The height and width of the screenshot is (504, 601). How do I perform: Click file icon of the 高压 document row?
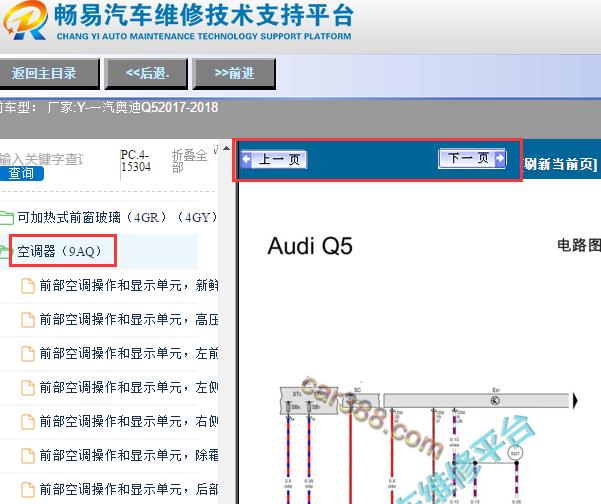tap(28, 320)
